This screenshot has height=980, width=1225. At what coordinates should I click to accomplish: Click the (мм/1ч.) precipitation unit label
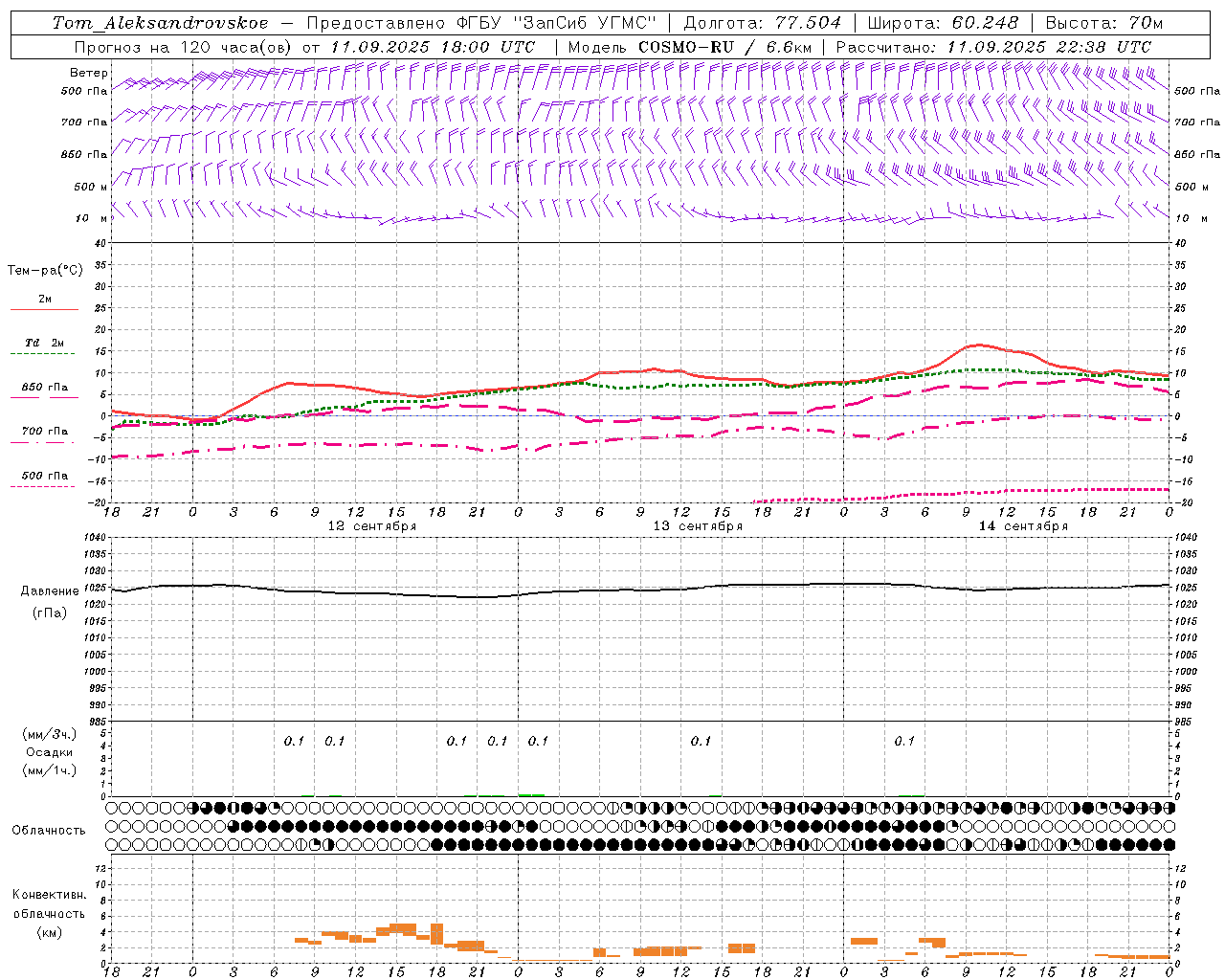coord(50,770)
